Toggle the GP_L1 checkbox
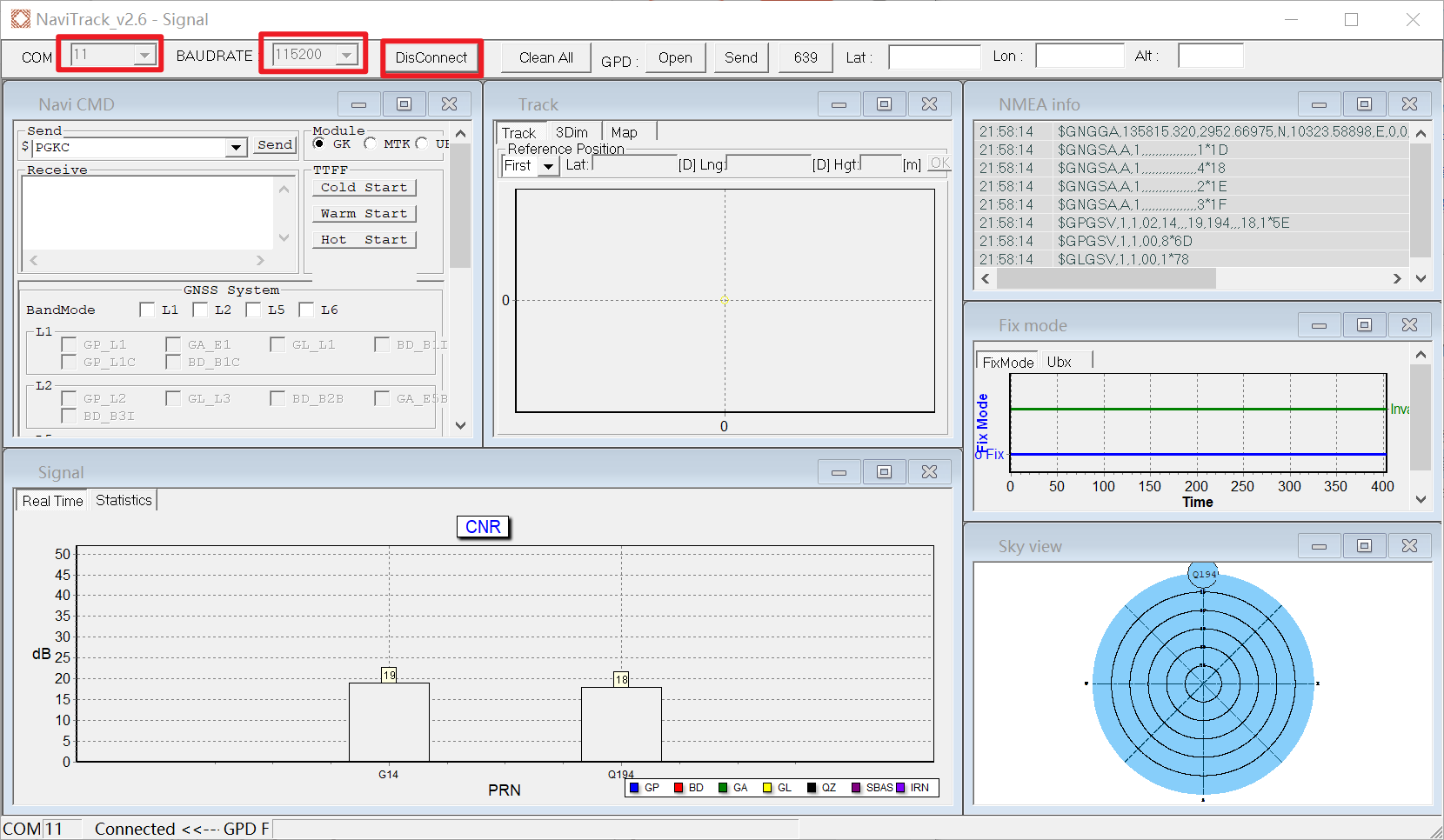Viewport: 1444px width, 840px height. (69, 344)
